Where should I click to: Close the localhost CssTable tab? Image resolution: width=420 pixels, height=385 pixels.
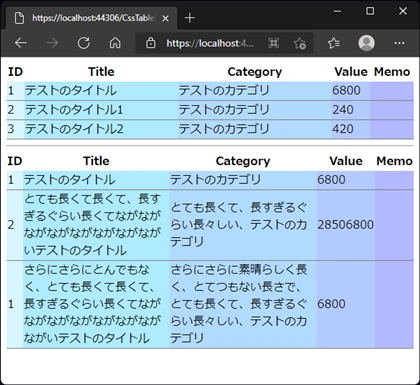tap(165, 18)
